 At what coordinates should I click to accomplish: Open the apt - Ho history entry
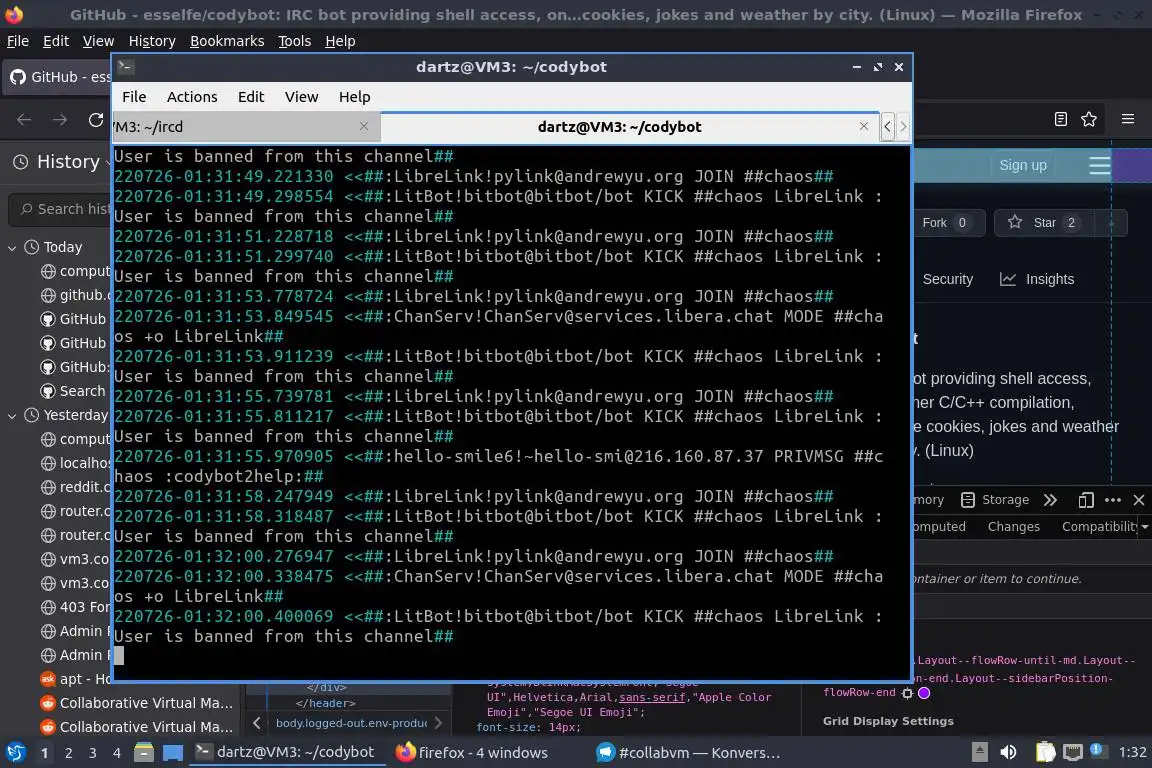tap(75, 679)
